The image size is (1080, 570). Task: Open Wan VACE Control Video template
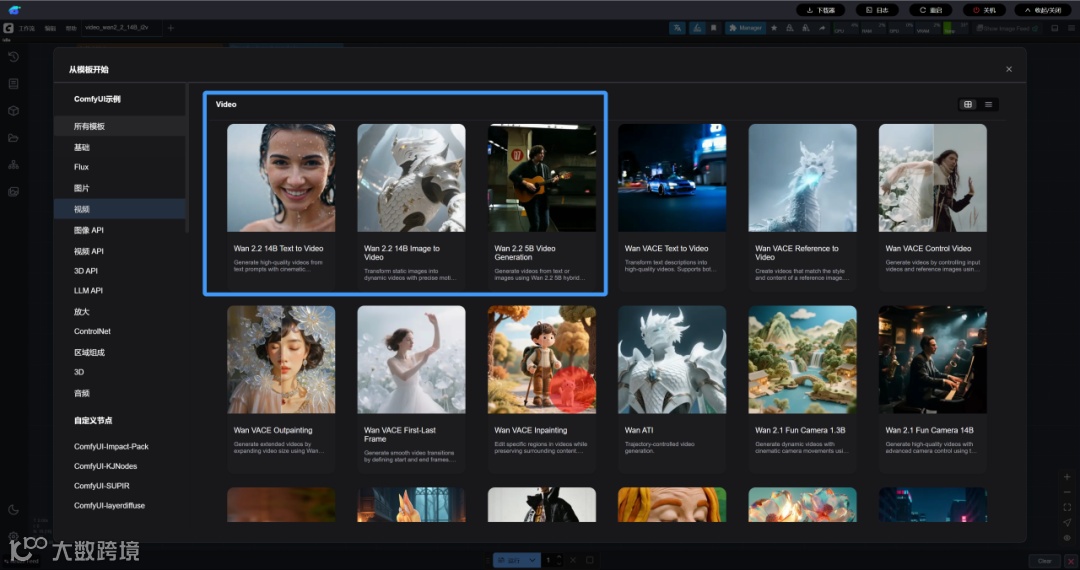(x=933, y=206)
